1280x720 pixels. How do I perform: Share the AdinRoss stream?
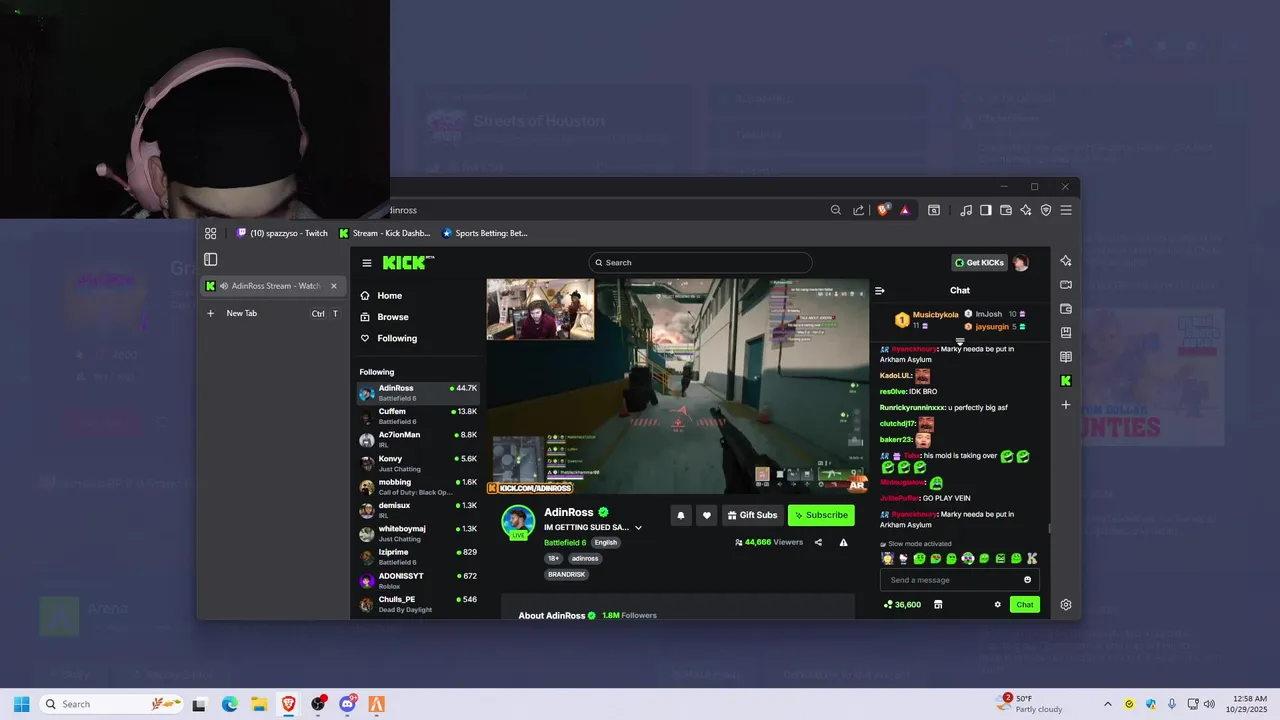(x=818, y=542)
